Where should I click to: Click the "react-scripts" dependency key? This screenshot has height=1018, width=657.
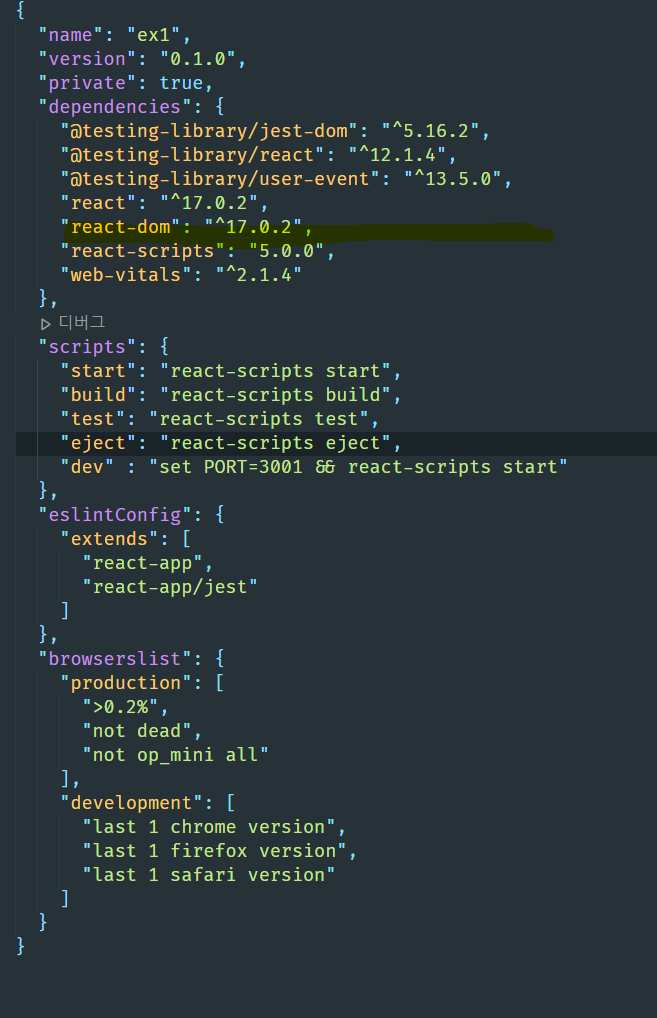coord(143,251)
